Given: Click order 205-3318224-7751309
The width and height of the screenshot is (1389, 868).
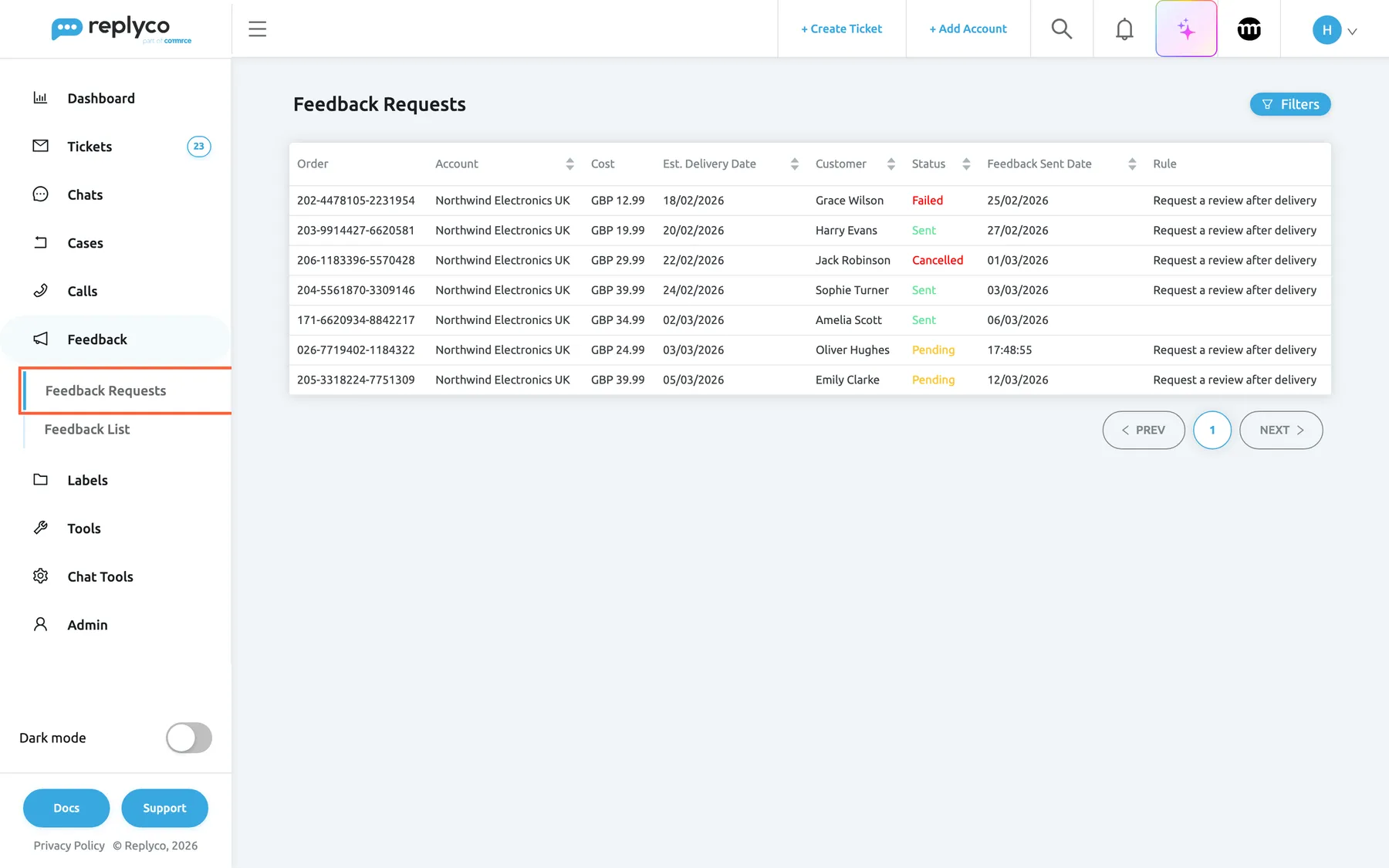Looking at the screenshot, I should tap(356, 380).
